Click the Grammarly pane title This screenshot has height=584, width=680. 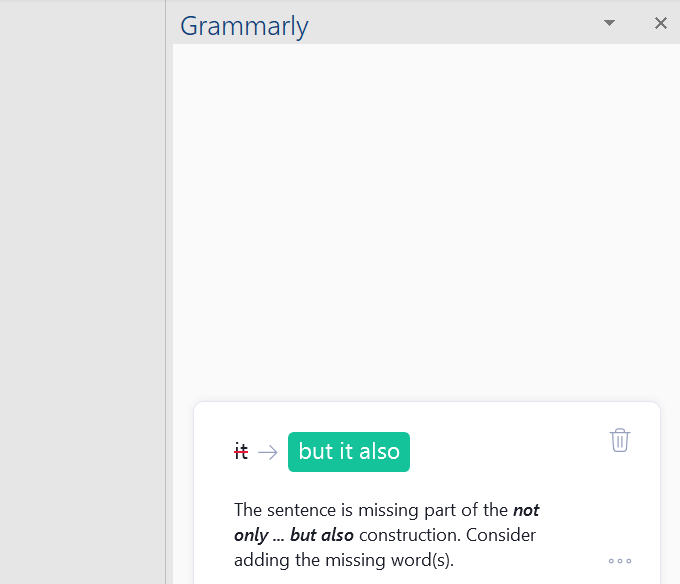coord(244,26)
